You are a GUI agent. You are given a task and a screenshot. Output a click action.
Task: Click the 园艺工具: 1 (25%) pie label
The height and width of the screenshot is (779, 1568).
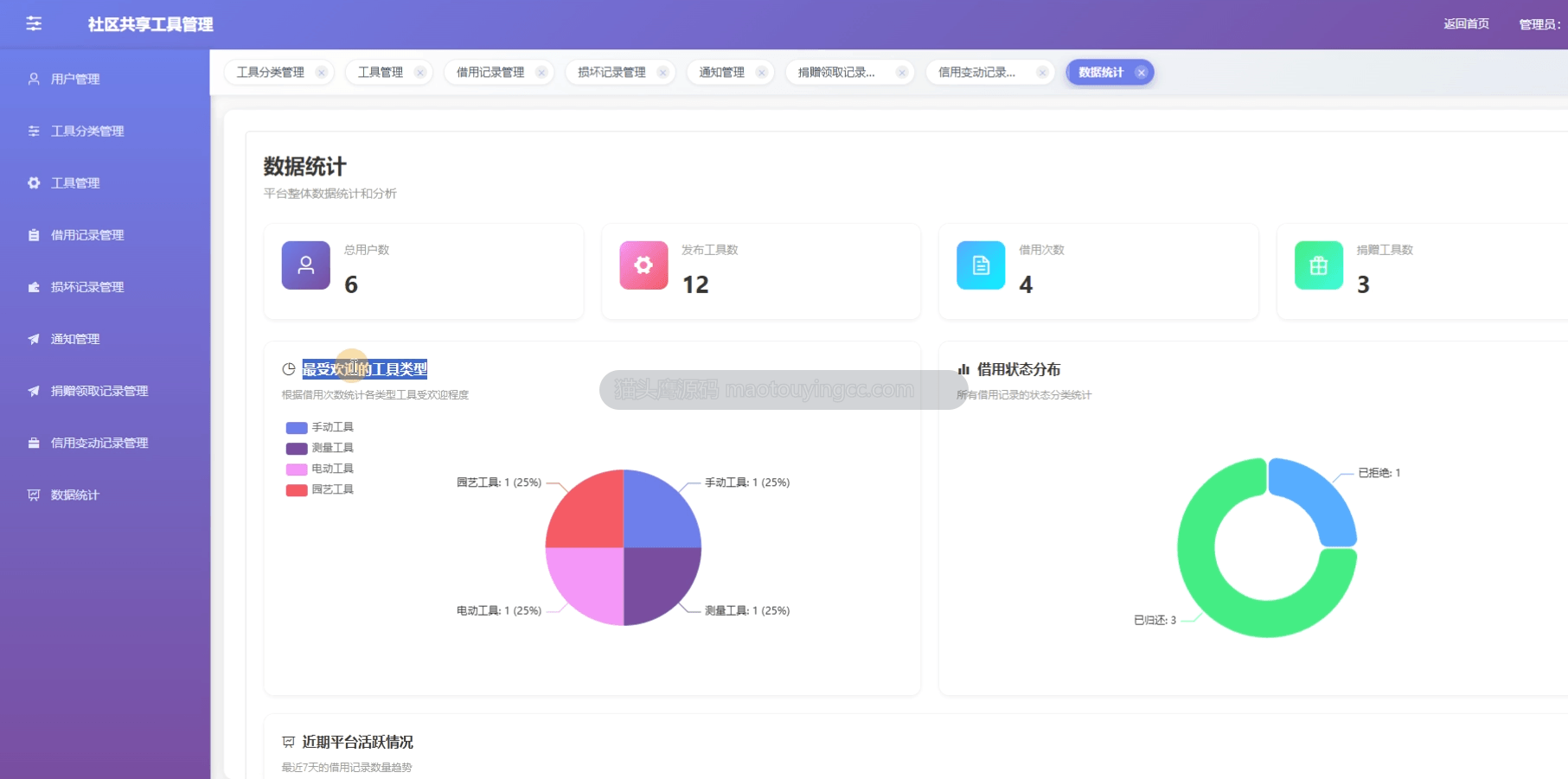click(x=499, y=482)
